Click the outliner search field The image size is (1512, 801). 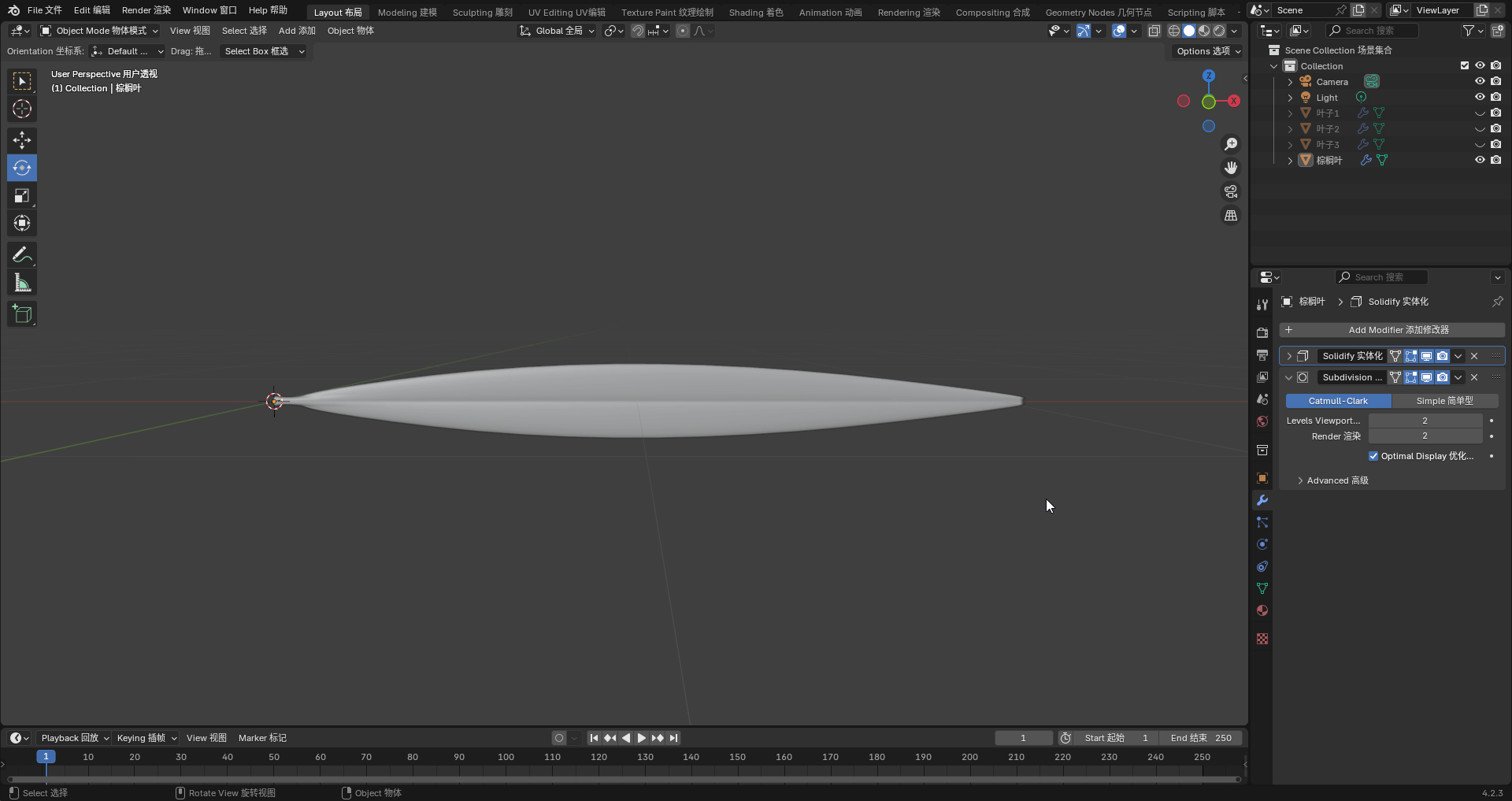[x=1372, y=31]
